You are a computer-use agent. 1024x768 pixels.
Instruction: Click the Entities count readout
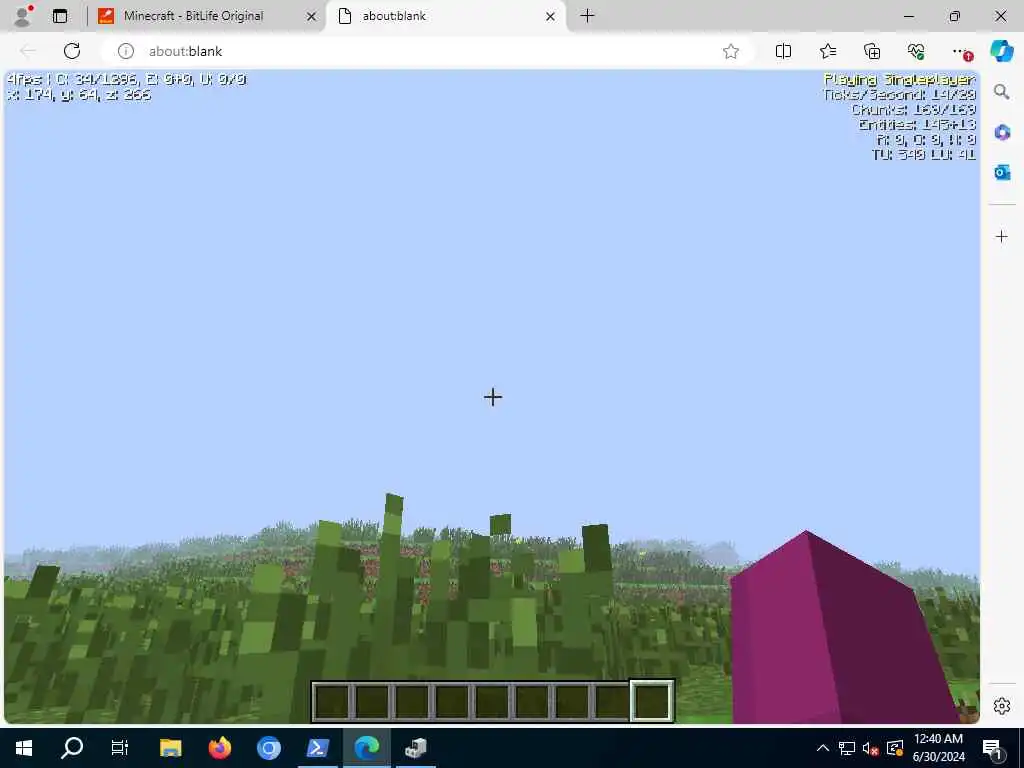click(x=917, y=124)
